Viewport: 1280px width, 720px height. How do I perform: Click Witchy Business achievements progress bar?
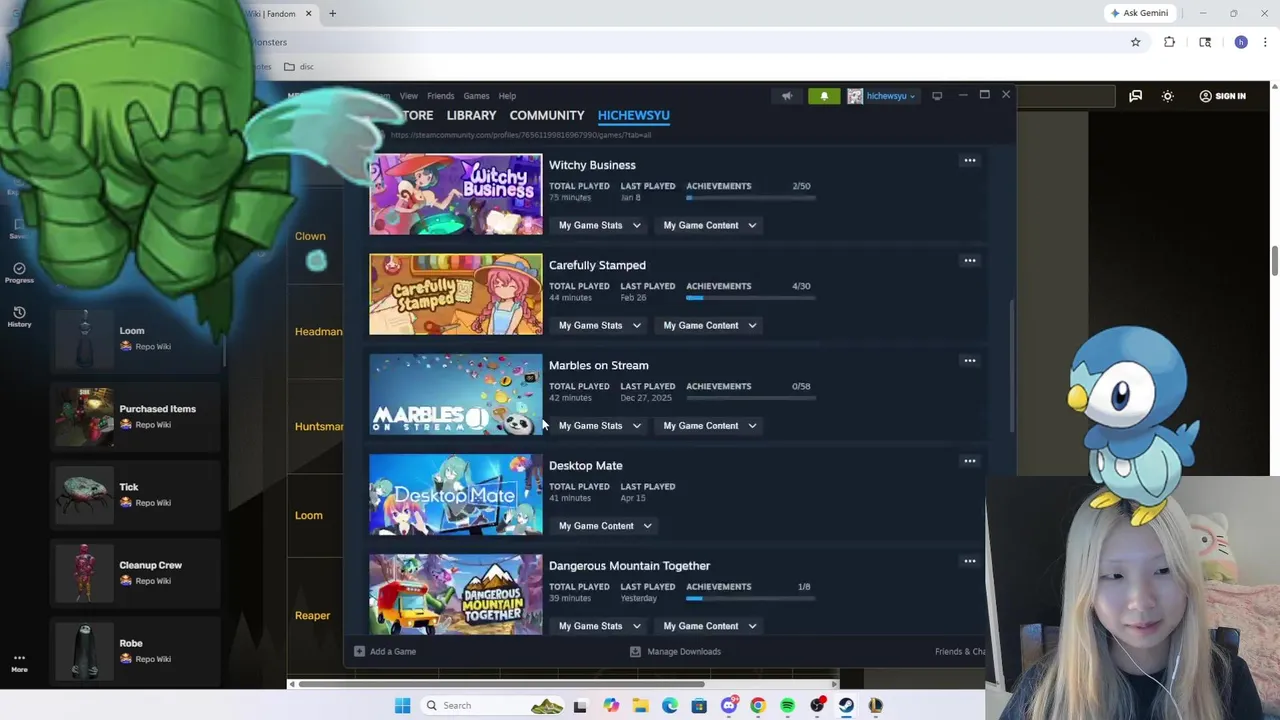[750, 198]
